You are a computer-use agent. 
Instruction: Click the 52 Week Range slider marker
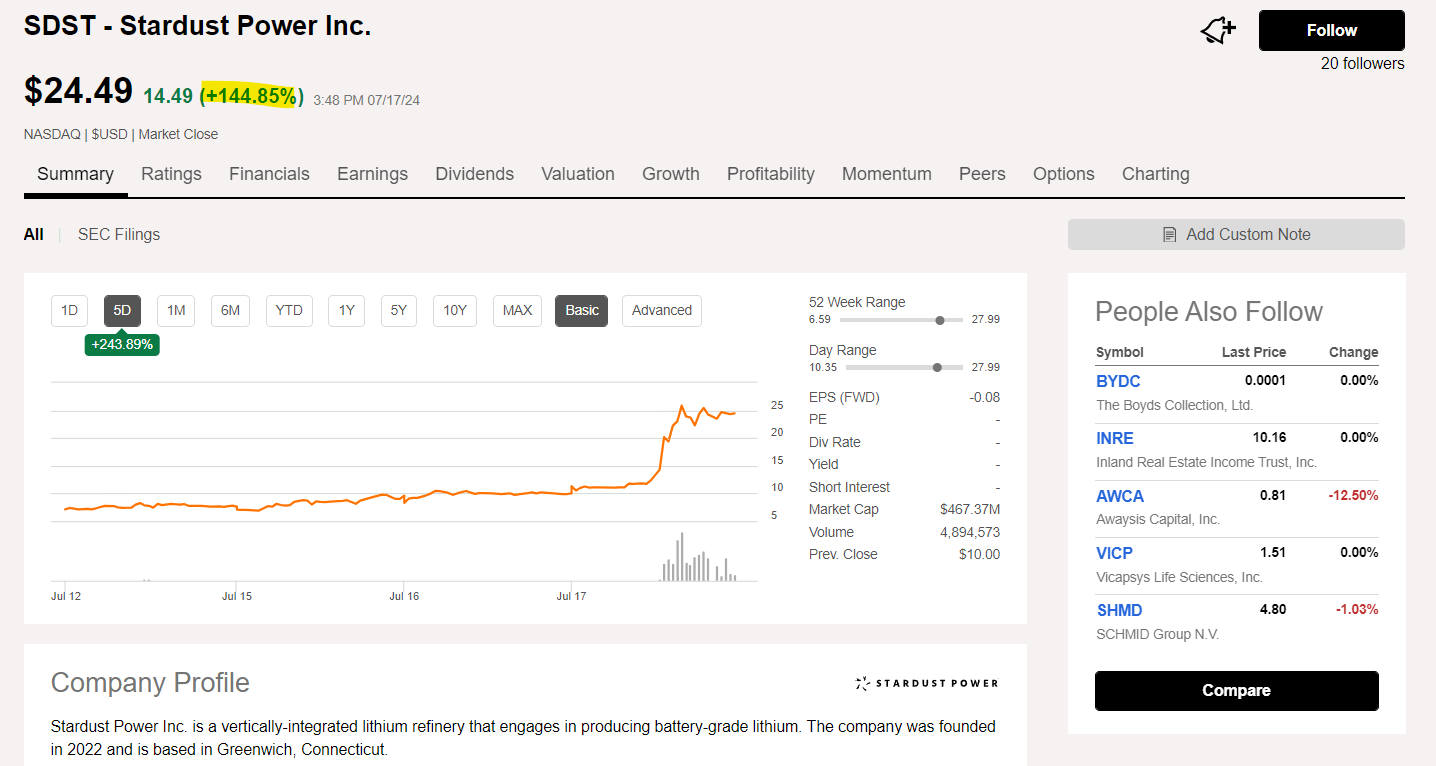pyautogui.click(x=939, y=320)
